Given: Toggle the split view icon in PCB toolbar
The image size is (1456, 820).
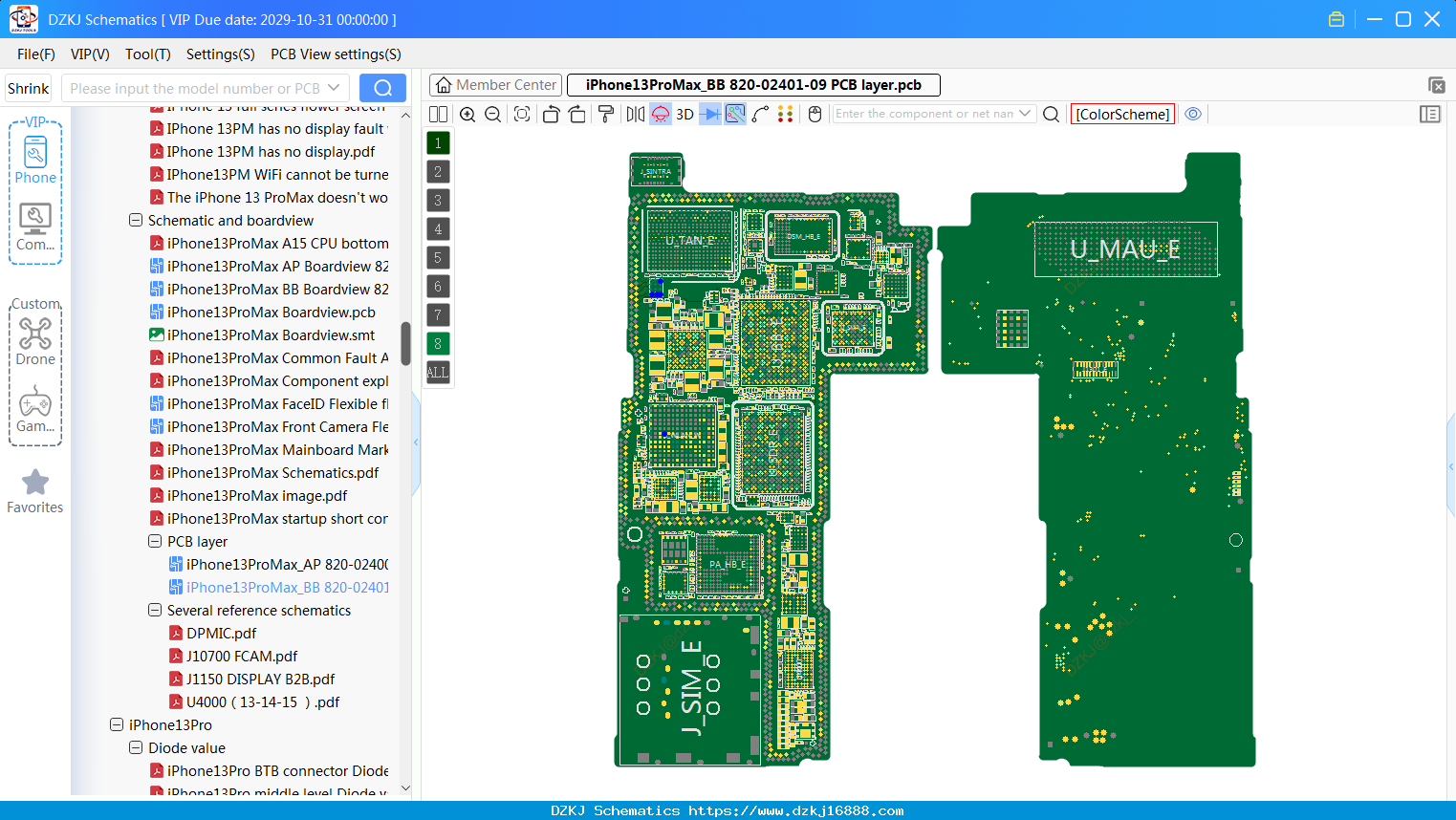Looking at the screenshot, I should tap(438, 115).
